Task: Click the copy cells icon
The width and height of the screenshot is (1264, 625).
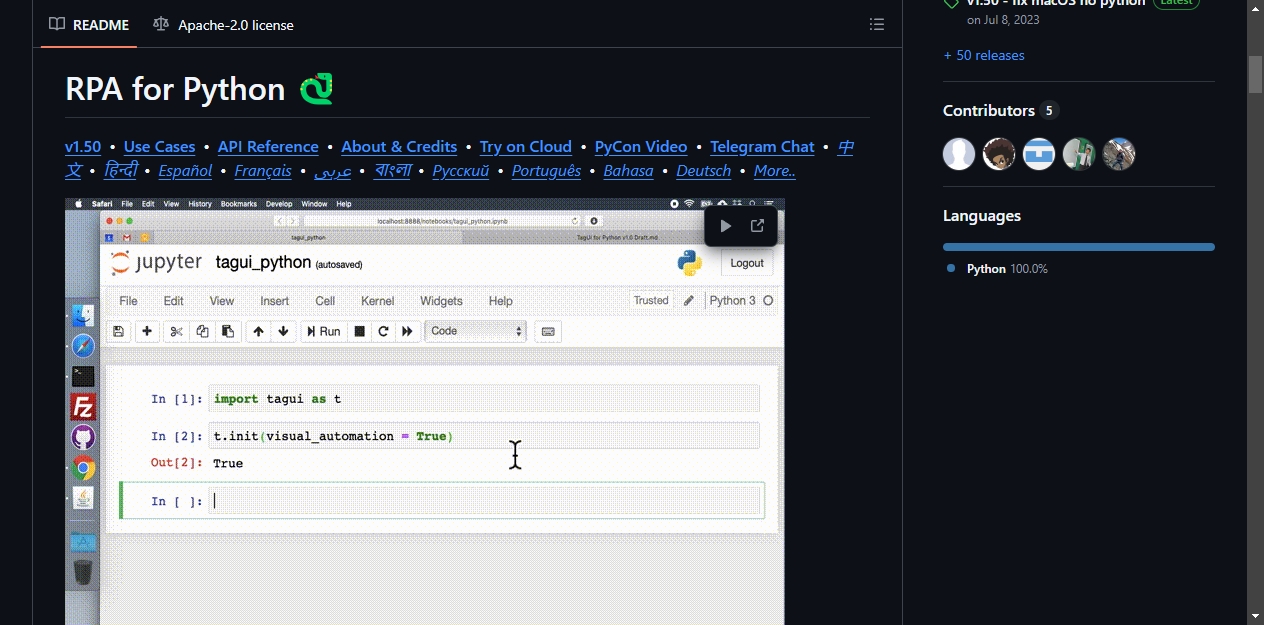Action: pos(202,331)
